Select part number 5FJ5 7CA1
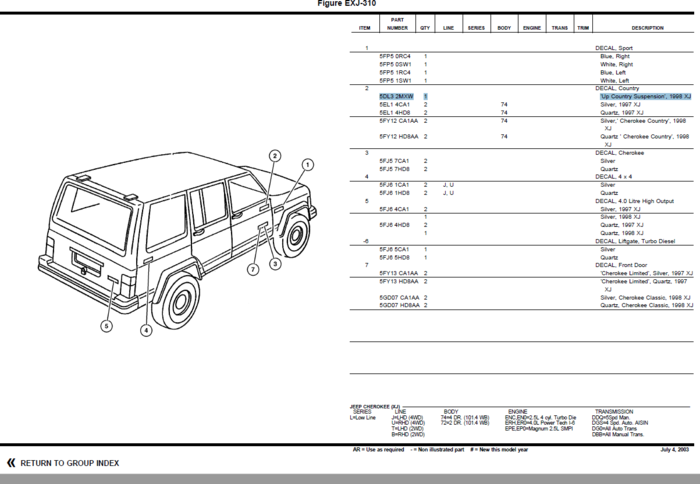700x484 pixels. coord(394,161)
